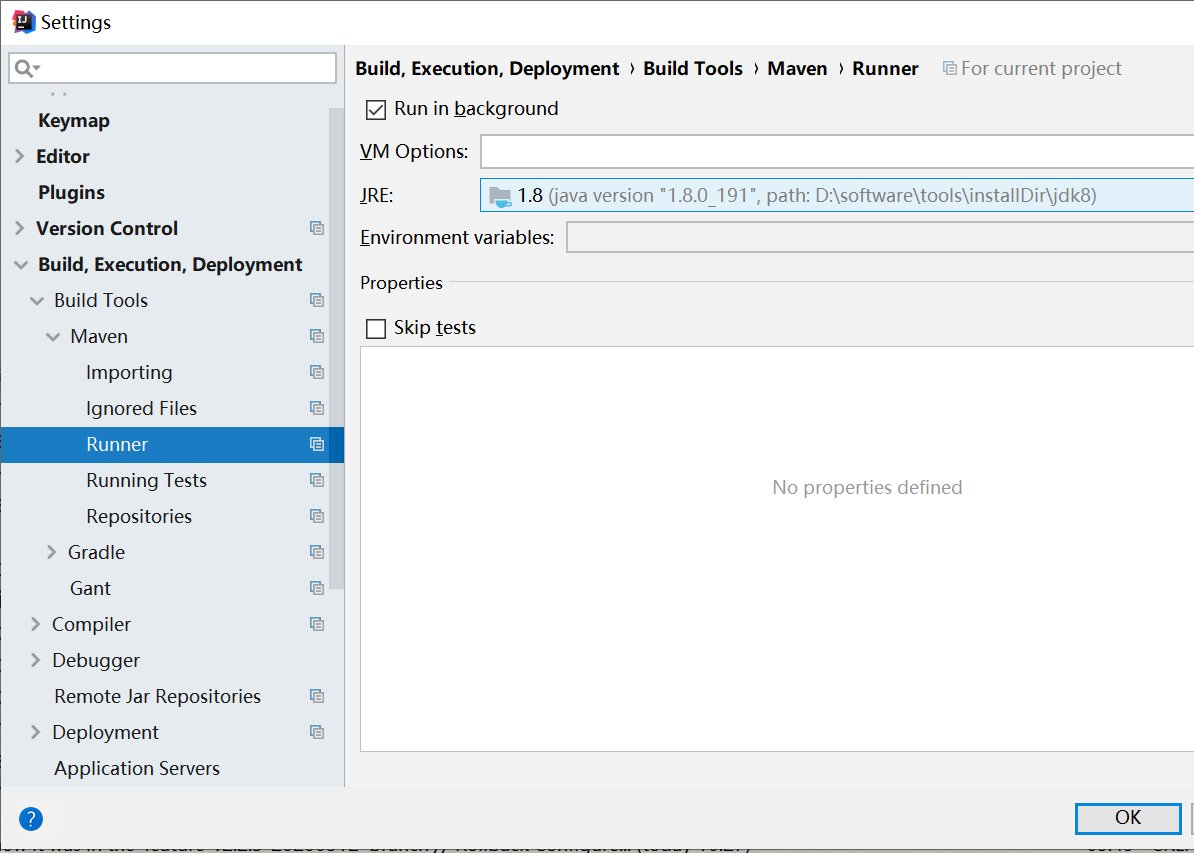Click project-level icon beside Build Tools
1194x853 pixels.
click(x=317, y=300)
